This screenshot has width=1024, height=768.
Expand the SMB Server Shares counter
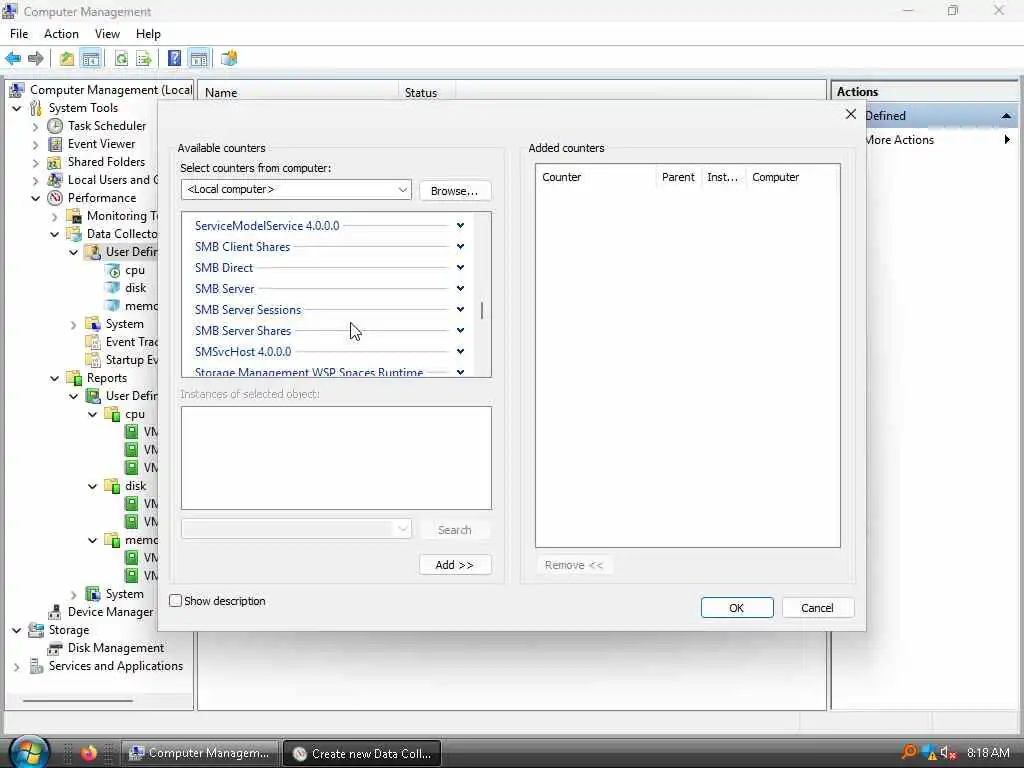(x=460, y=330)
